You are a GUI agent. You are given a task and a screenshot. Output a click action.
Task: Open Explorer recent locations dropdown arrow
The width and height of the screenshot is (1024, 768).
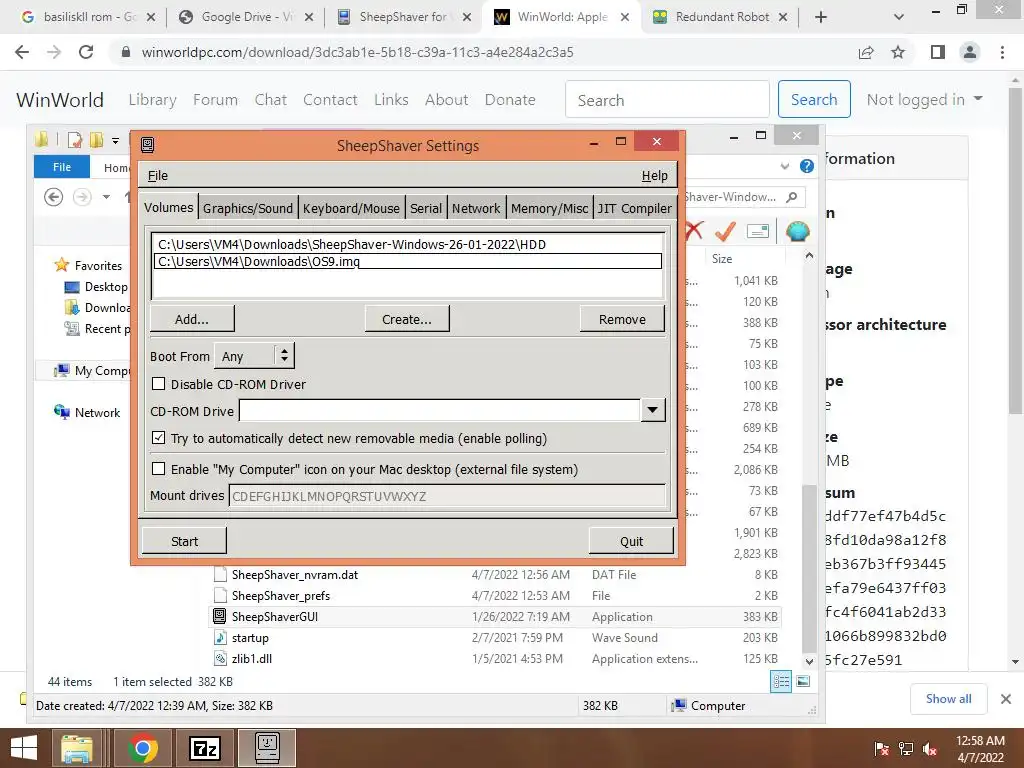106,197
